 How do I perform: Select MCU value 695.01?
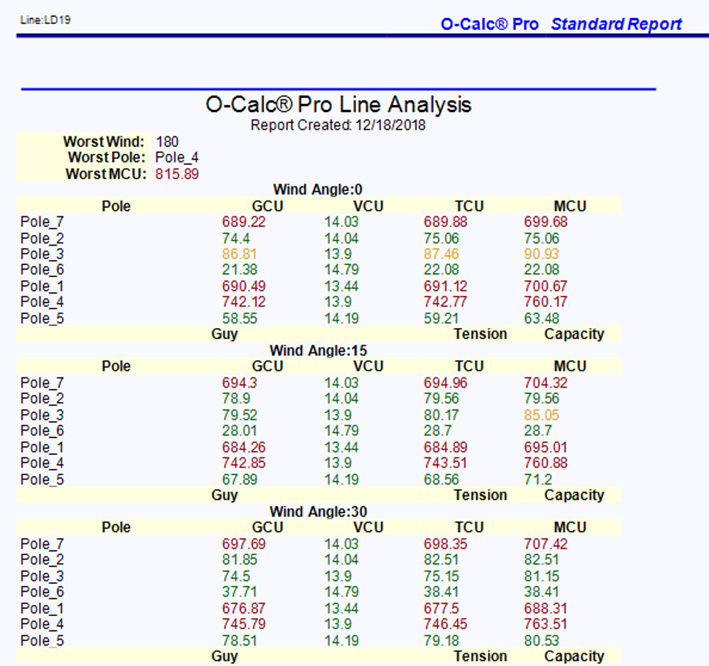[545, 447]
